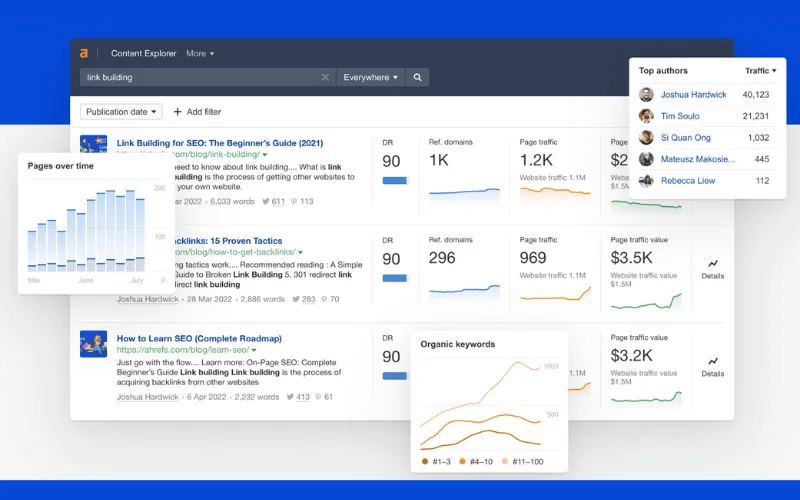The height and width of the screenshot is (500, 800).
Task: Click Page traffic value $3.5K
Action: 631,258
